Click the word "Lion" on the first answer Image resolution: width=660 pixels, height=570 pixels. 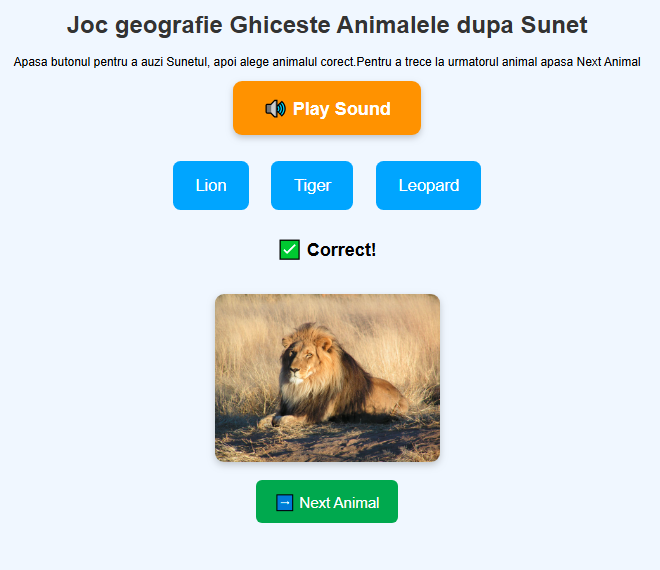(211, 185)
